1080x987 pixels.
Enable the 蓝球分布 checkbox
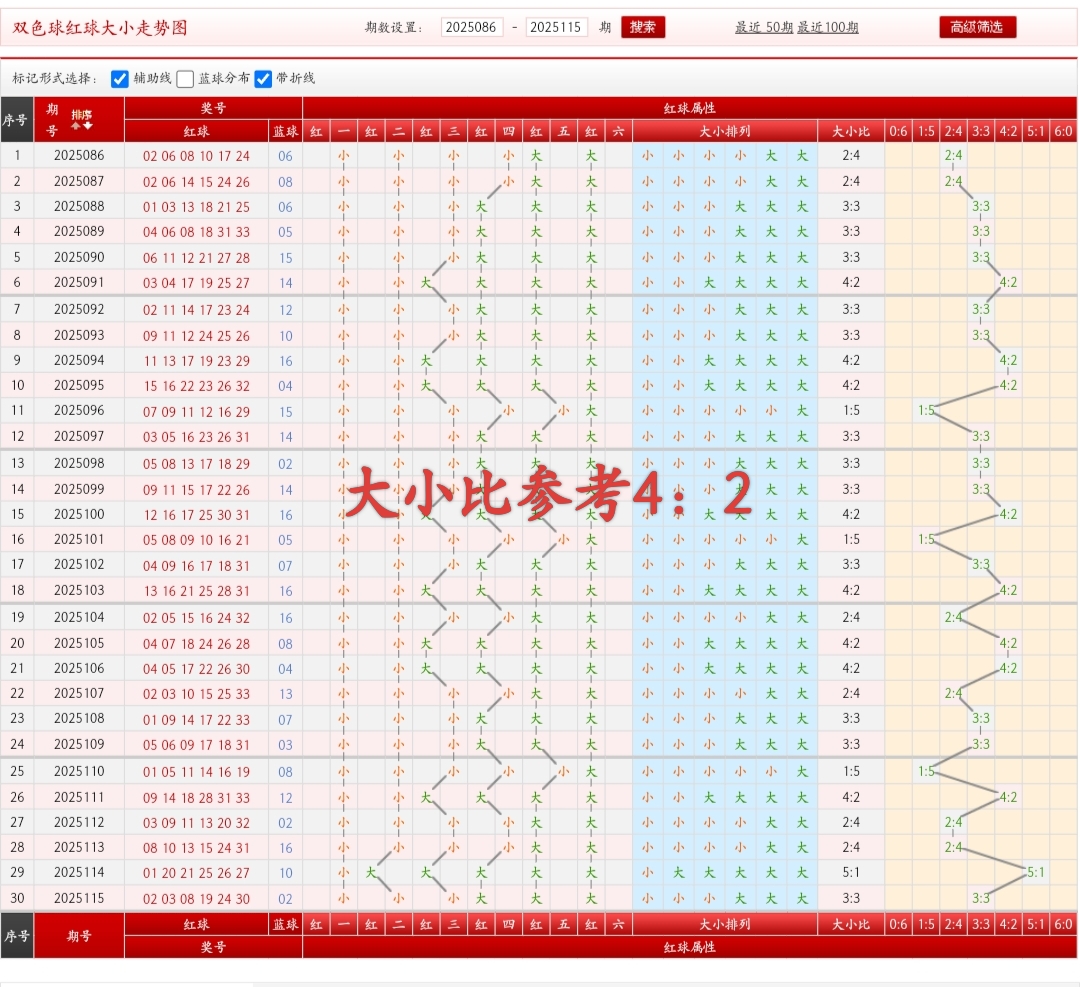pos(186,79)
